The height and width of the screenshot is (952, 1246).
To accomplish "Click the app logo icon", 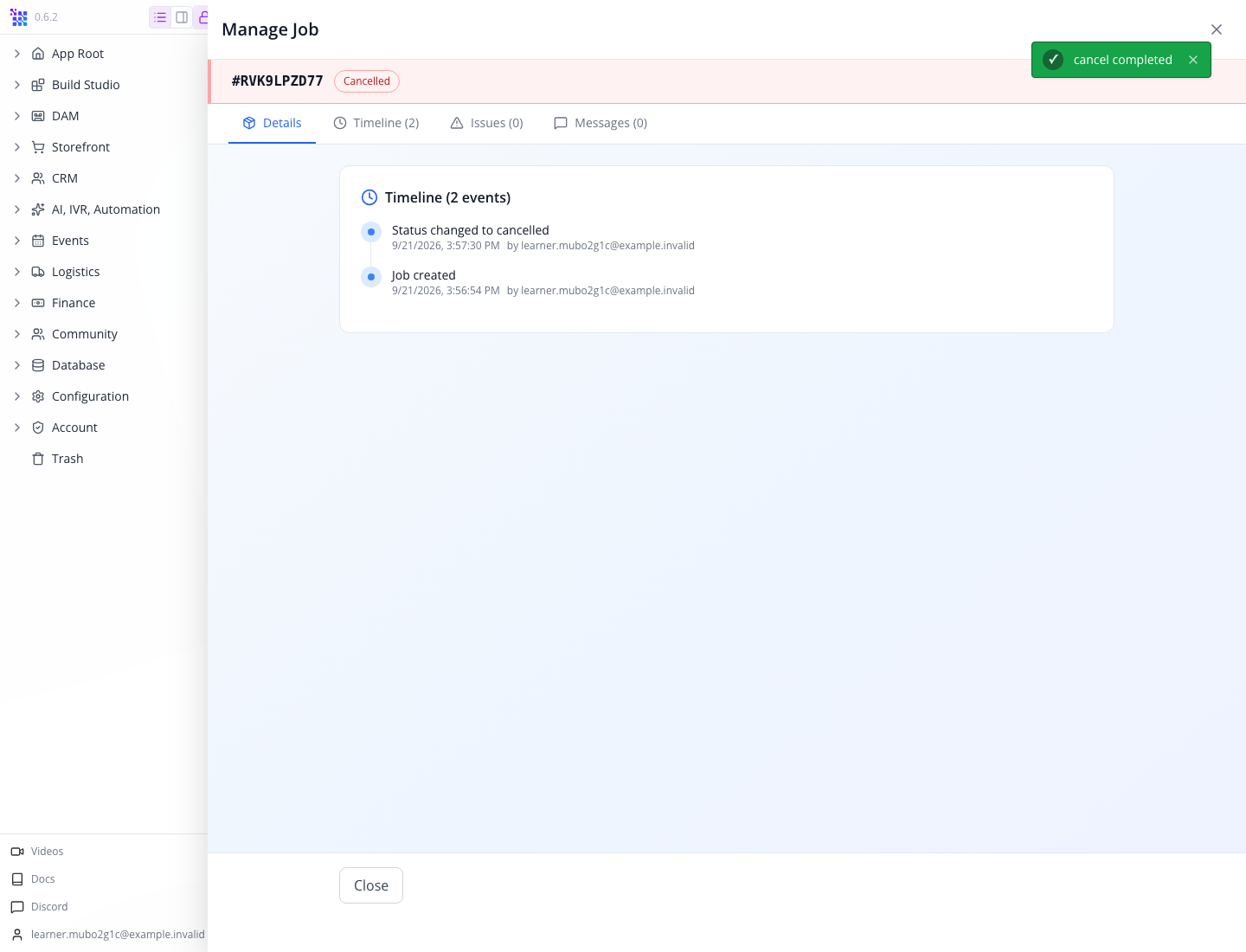I will pos(19,17).
